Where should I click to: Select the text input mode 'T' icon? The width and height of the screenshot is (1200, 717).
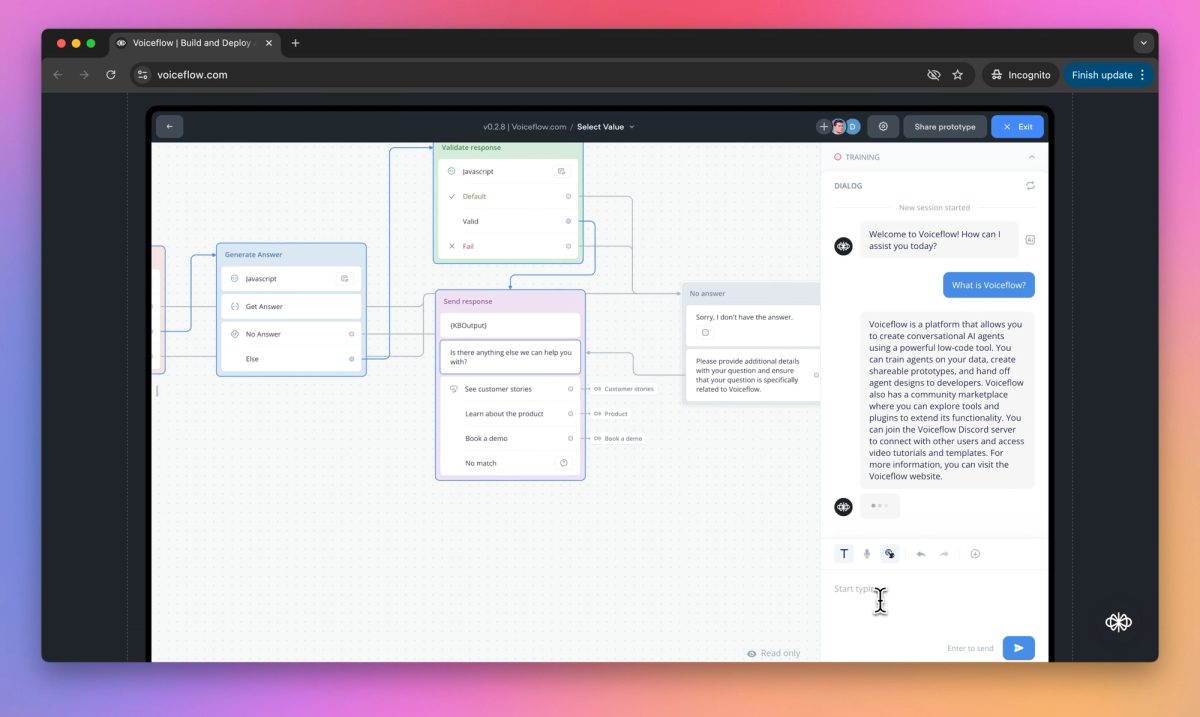pyautogui.click(x=844, y=553)
